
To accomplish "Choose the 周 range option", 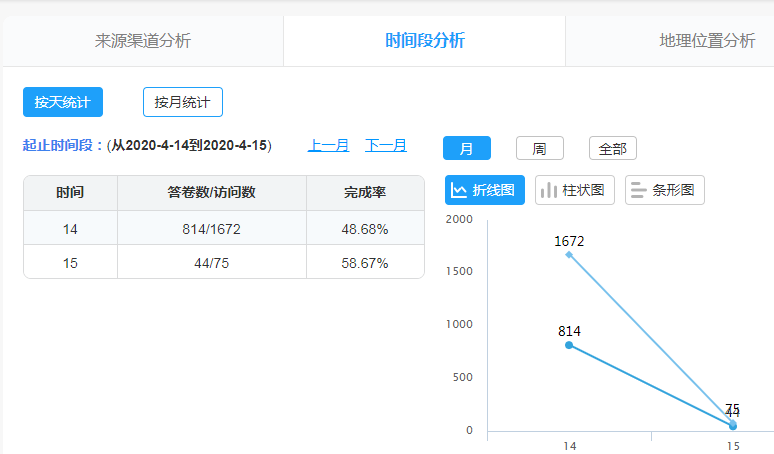I will tap(539, 148).
